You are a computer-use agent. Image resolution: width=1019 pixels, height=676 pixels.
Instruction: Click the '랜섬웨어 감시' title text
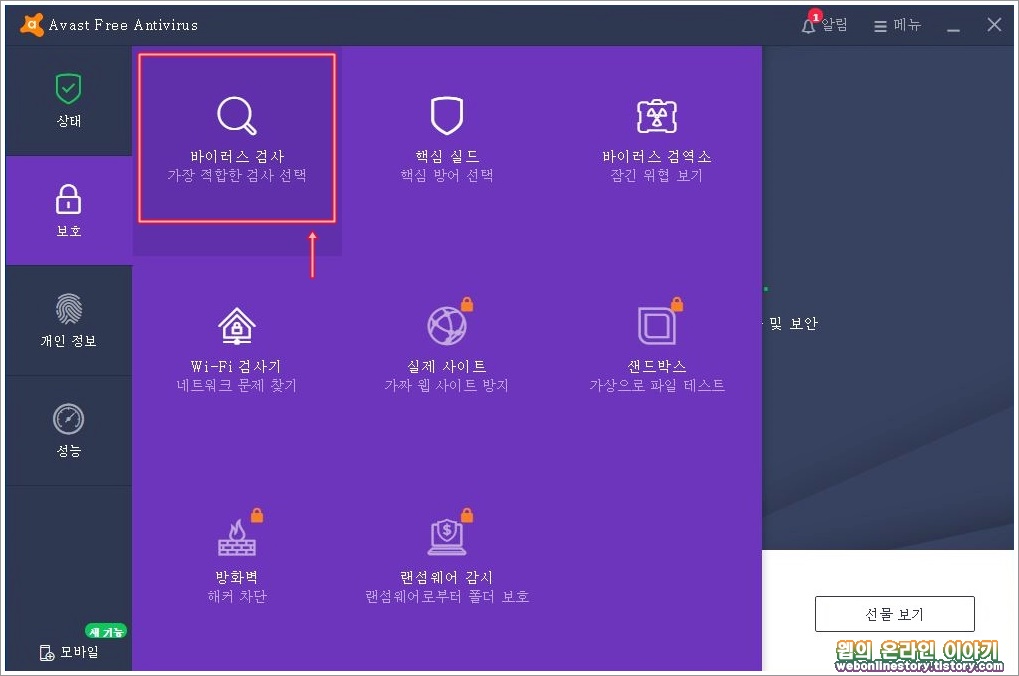[446, 577]
